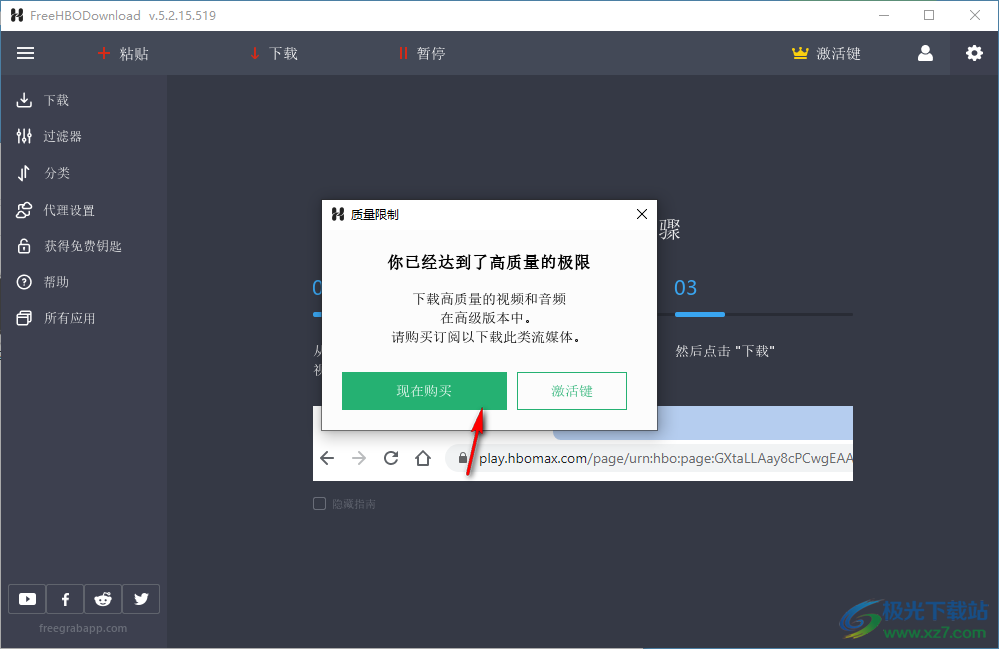Click 下载 in the top toolbar
Image resolution: width=999 pixels, height=649 pixels.
[x=283, y=53]
